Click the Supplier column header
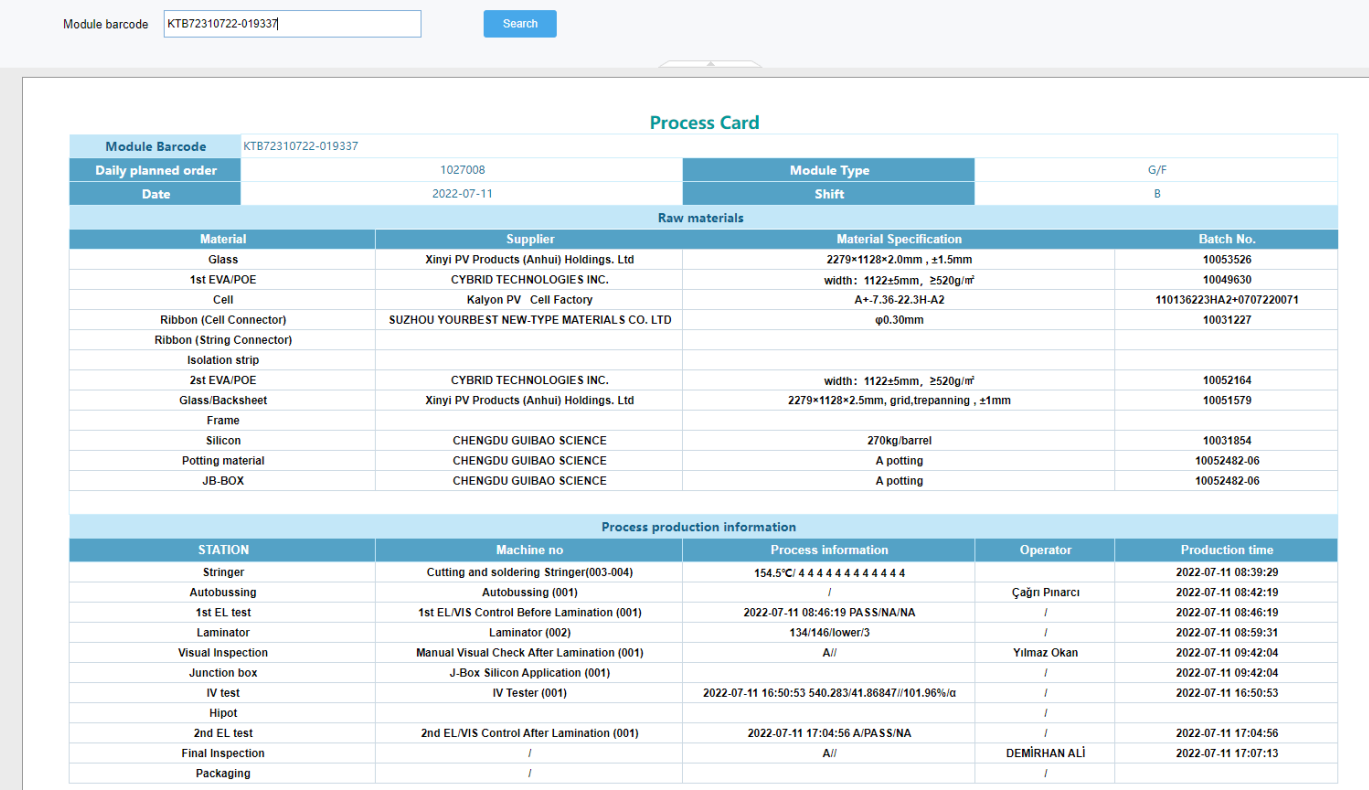This screenshot has height=790, width=1369. click(529, 239)
